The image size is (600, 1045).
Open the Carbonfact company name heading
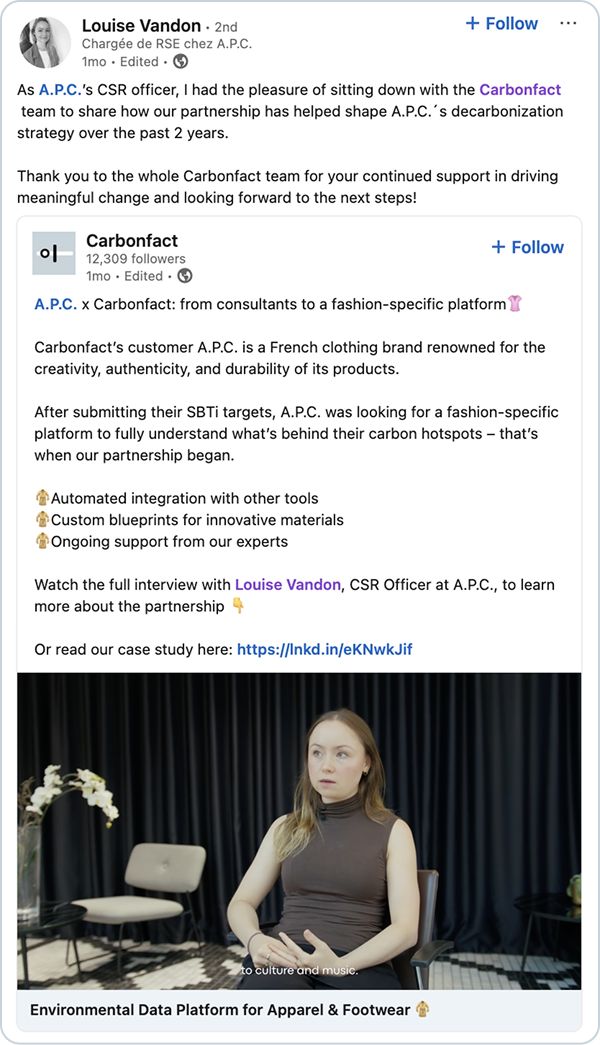[132, 240]
